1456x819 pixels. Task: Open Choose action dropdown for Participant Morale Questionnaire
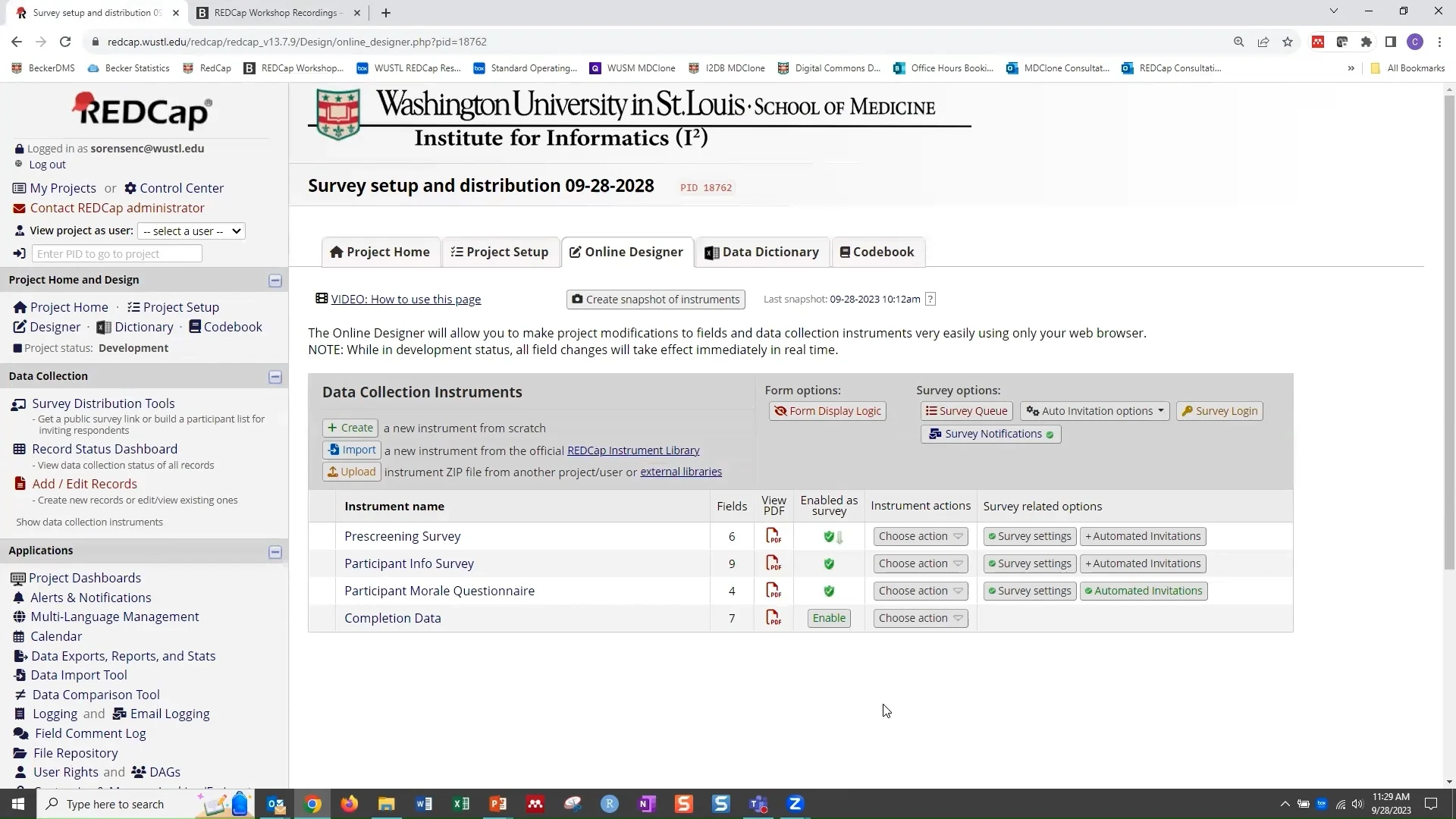[921, 591]
